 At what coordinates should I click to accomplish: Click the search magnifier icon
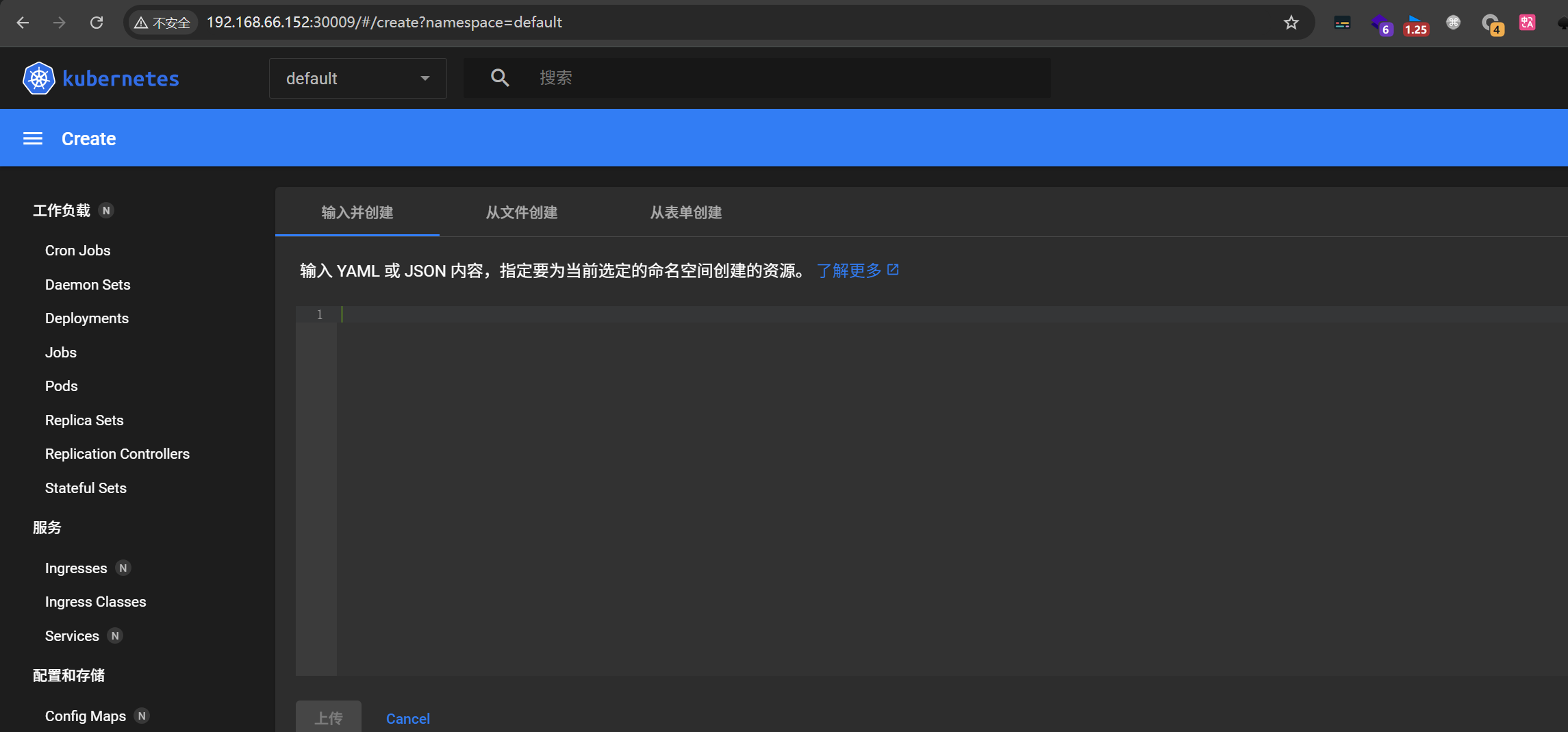[x=500, y=78]
